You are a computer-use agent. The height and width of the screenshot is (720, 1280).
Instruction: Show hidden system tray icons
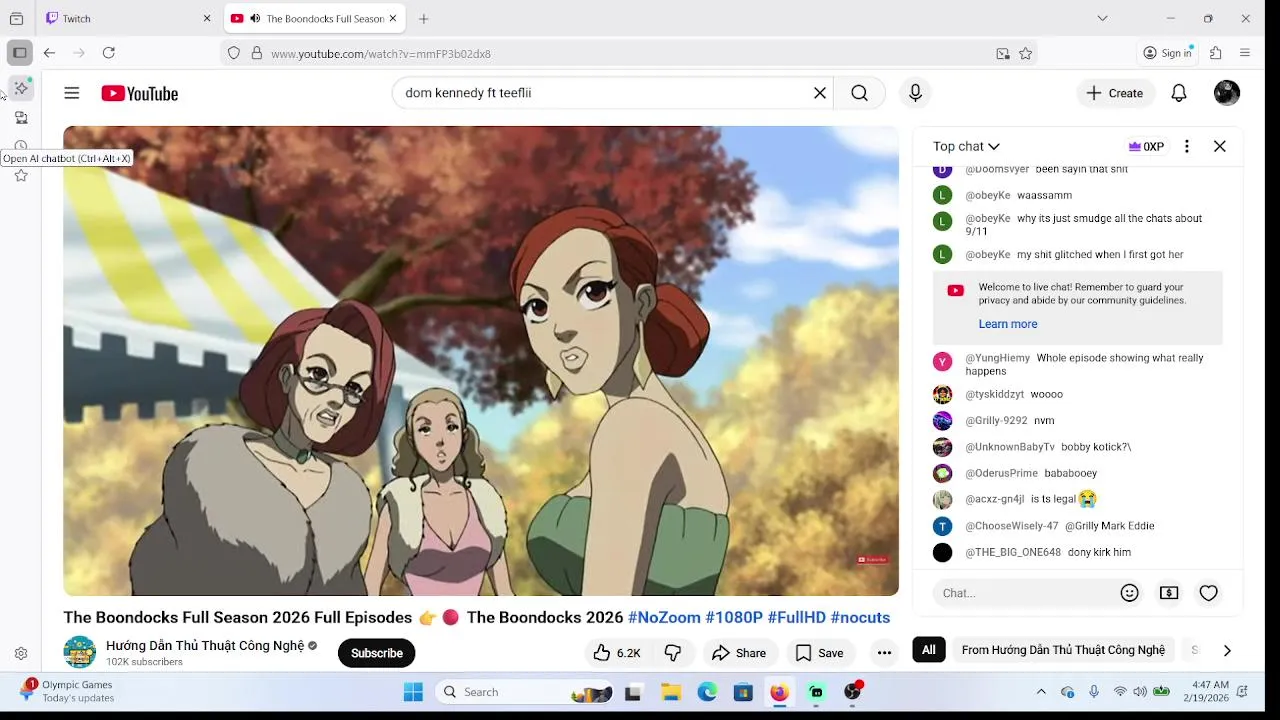(1041, 692)
